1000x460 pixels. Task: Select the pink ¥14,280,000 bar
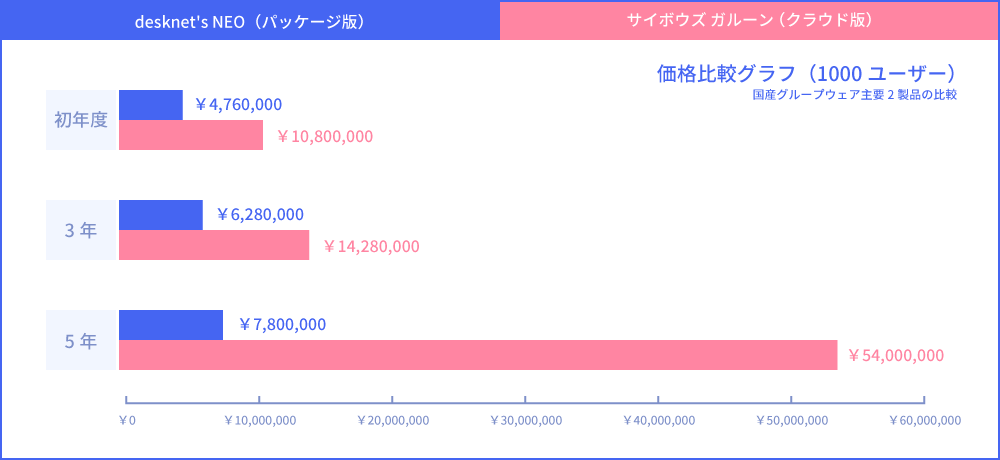tap(214, 245)
